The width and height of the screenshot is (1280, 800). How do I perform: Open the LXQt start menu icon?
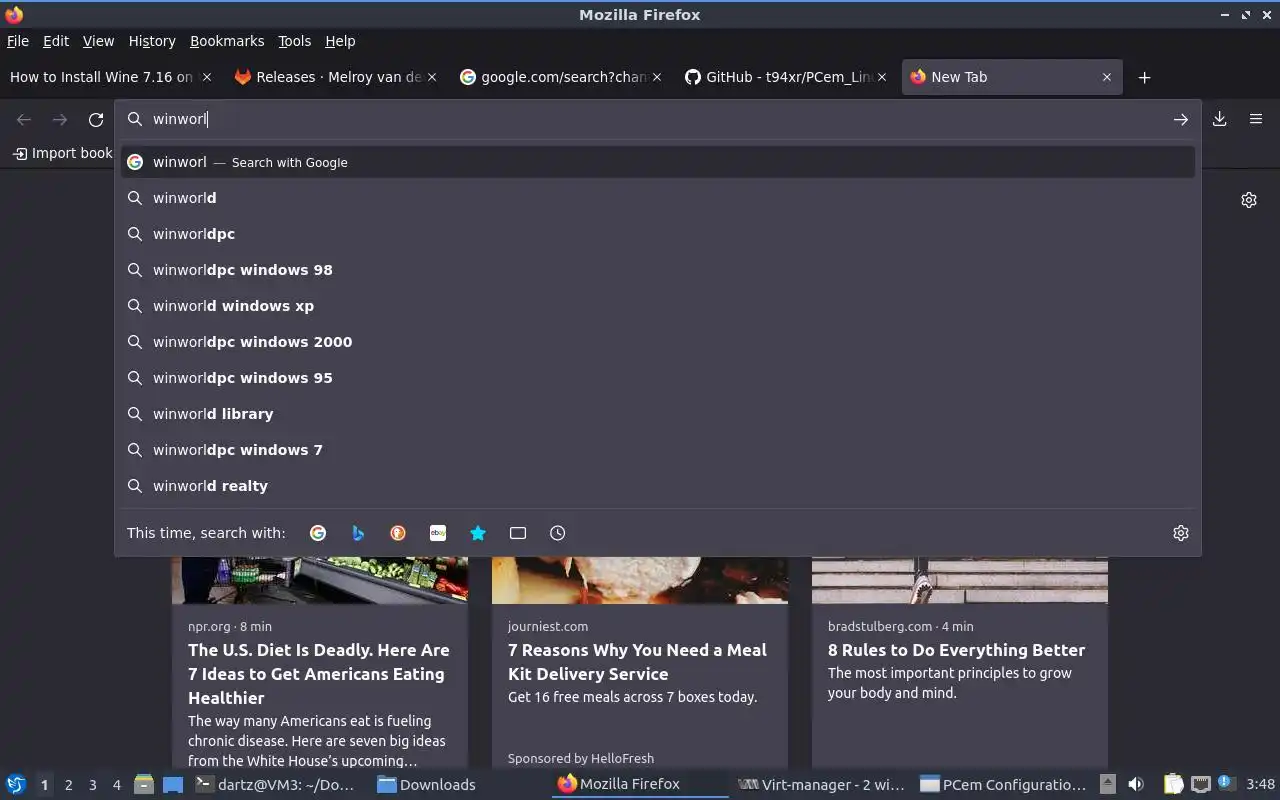click(x=16, y=784)
